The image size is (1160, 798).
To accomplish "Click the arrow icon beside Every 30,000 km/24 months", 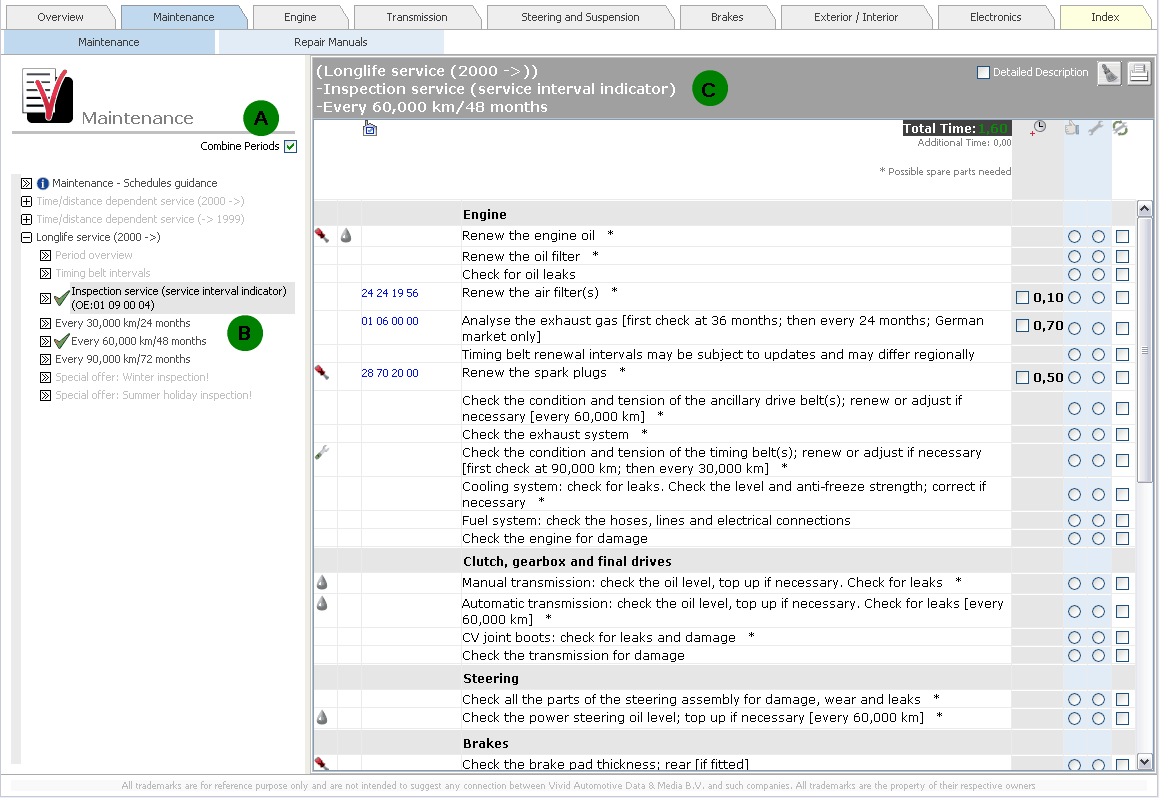I will [45, 323].
